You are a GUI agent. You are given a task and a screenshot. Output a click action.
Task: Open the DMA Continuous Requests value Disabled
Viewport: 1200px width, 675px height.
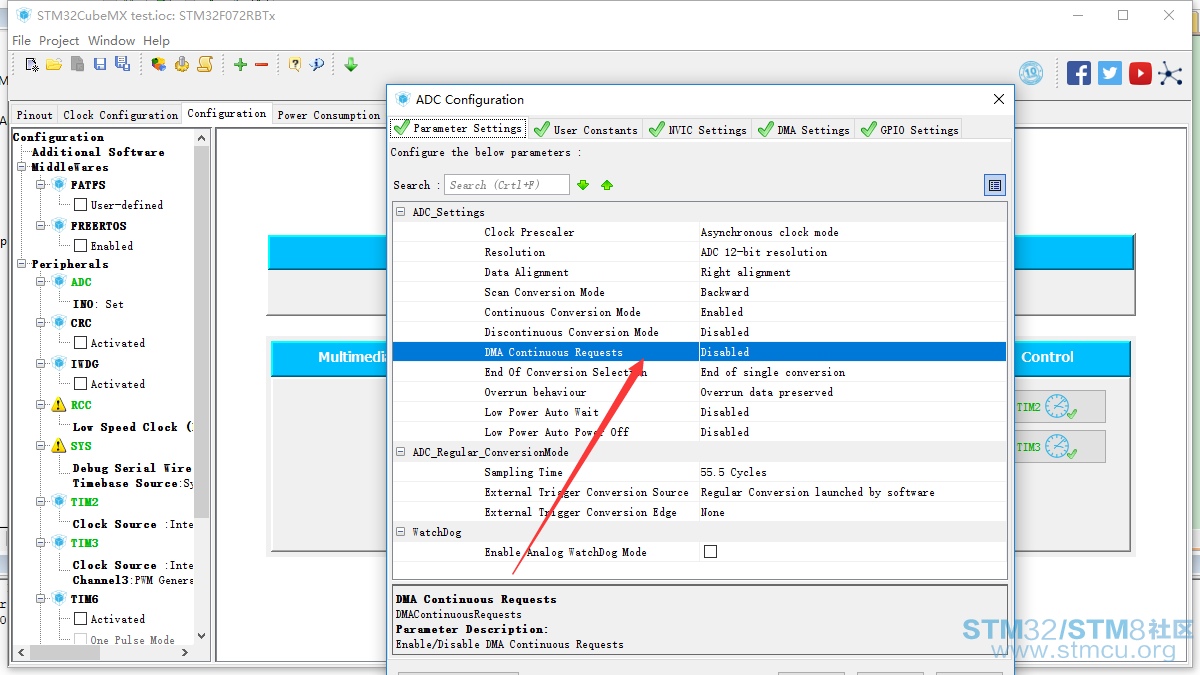coord(852,352)
